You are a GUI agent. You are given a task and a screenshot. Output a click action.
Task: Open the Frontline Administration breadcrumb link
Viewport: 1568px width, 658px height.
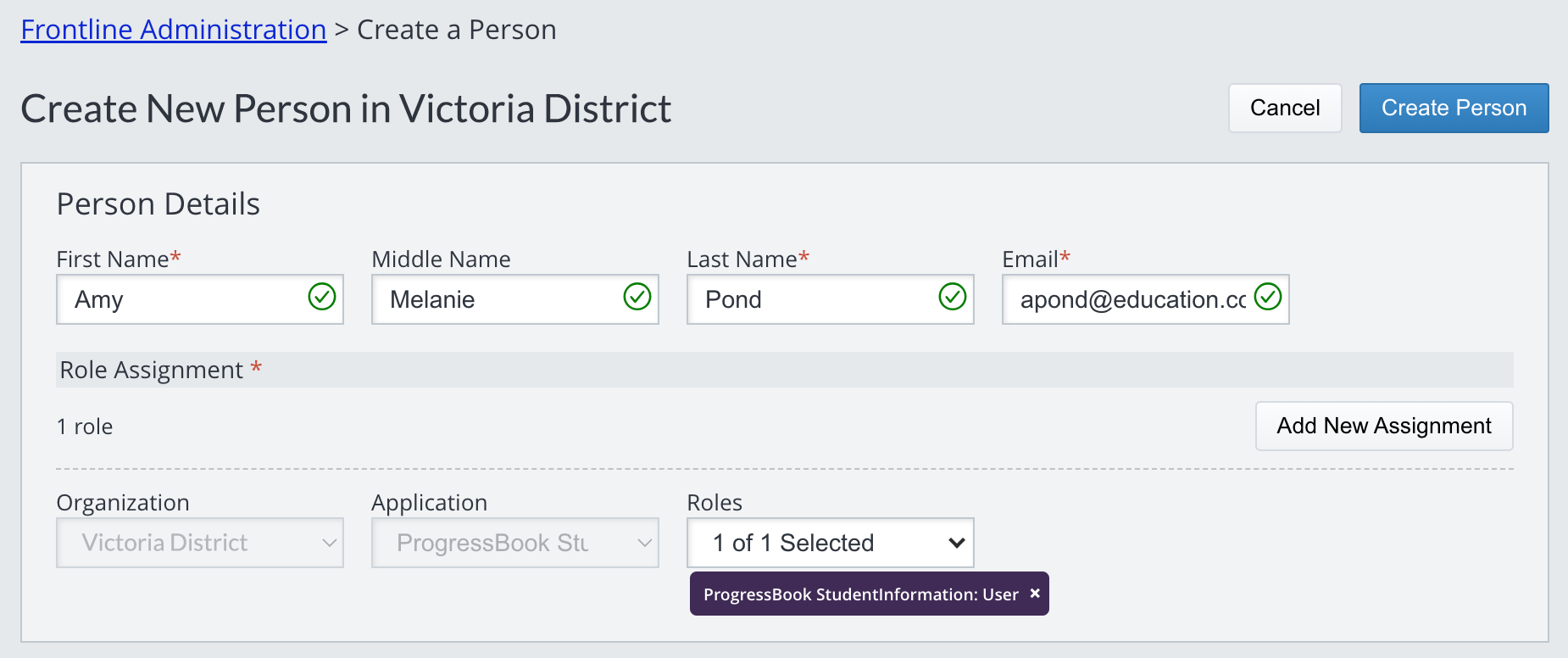[174, 30]
